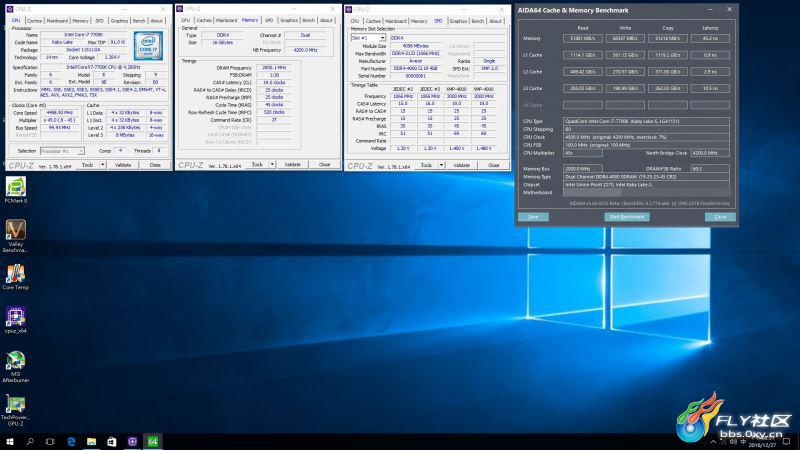Open the Windows Start menu

point(10,441)
